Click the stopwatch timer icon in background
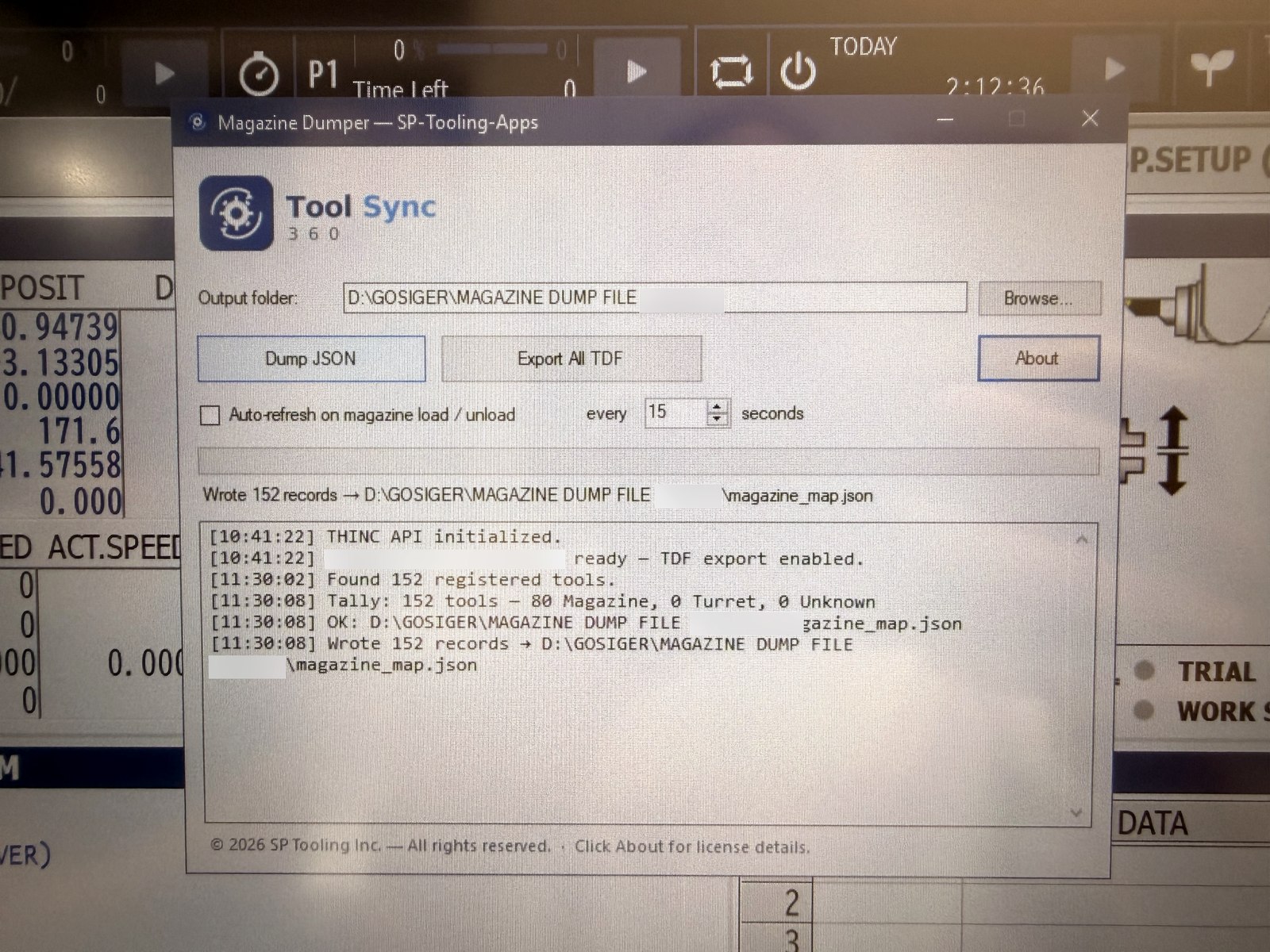1270x952 pixels. pyautogui.click(x=259, y=73)
